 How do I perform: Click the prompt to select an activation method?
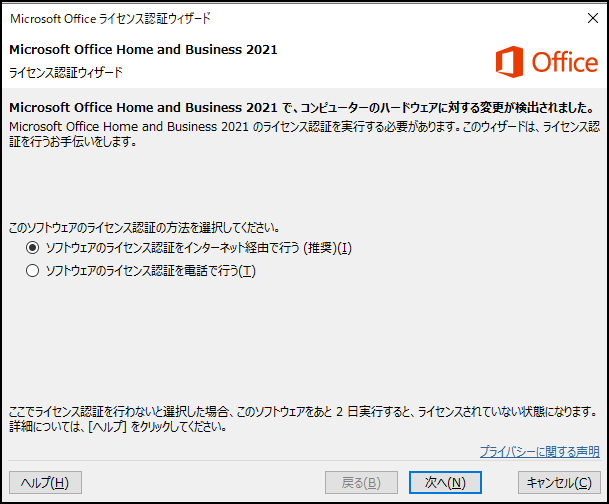point(143,227)
